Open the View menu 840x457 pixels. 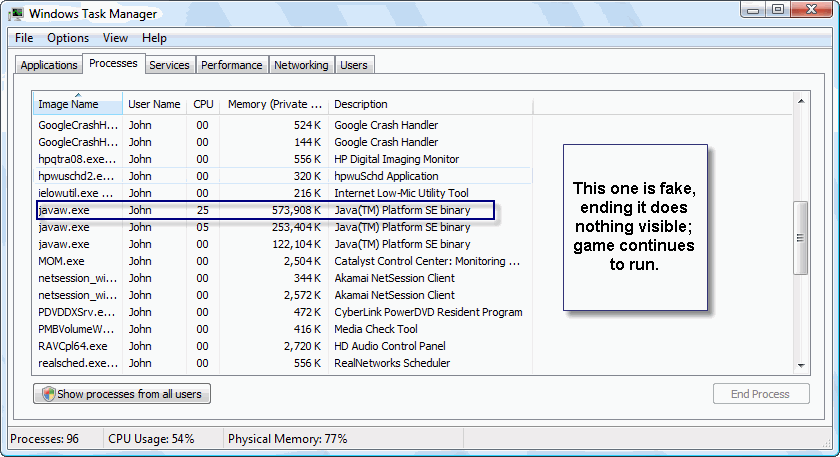click(115, 38)
